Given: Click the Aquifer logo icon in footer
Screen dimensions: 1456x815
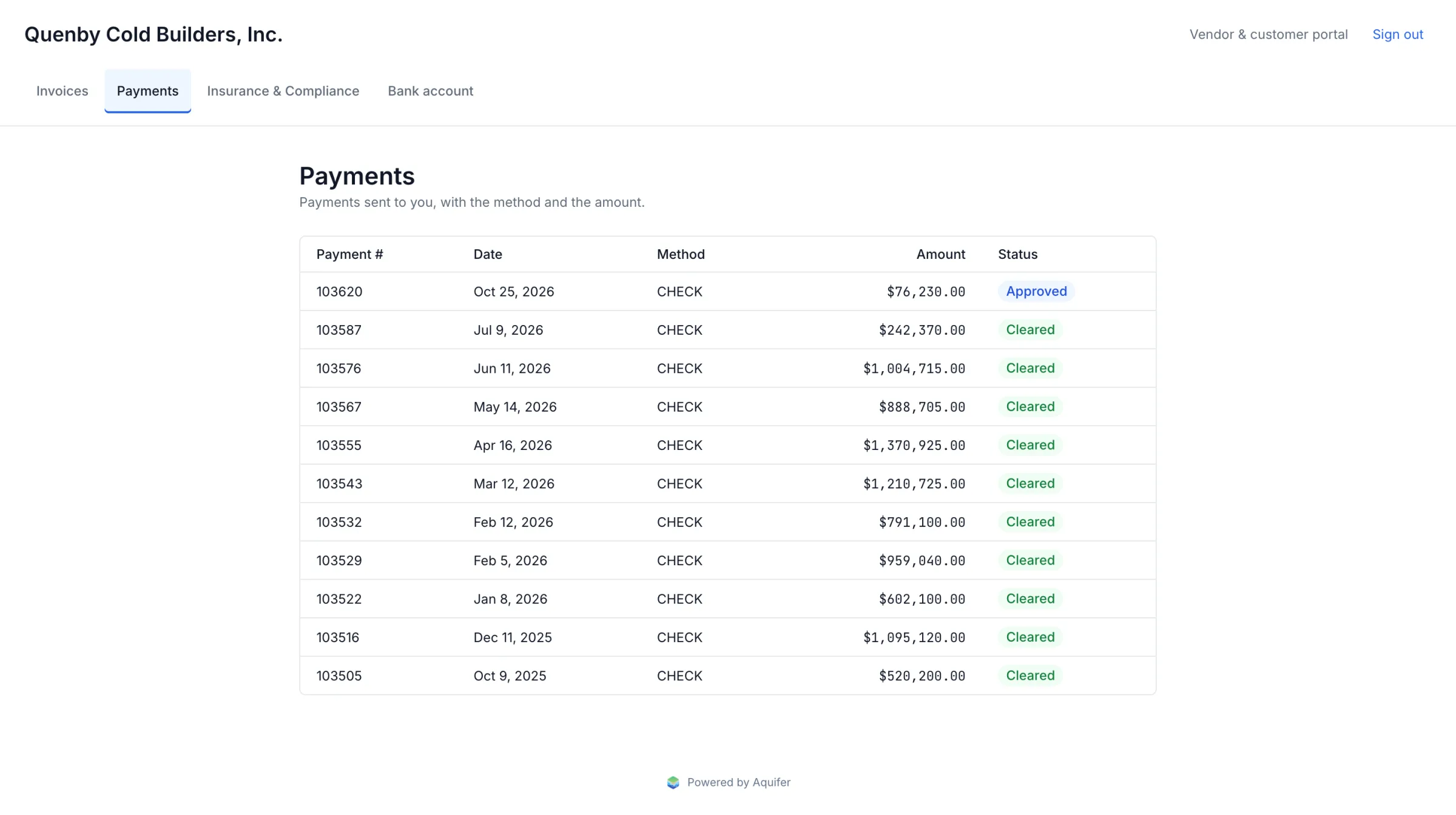Looking at the screenshot, I should [673, 782].
